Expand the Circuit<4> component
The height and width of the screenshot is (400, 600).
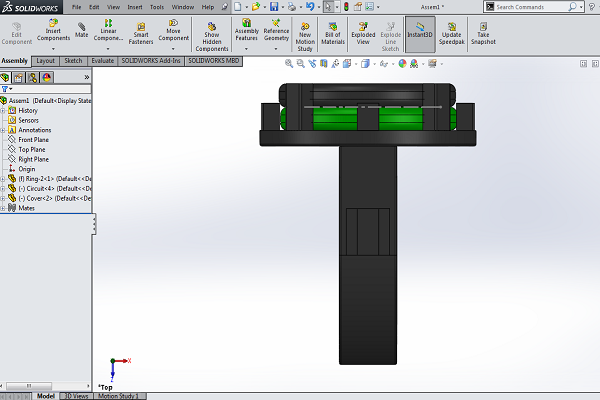3,189
